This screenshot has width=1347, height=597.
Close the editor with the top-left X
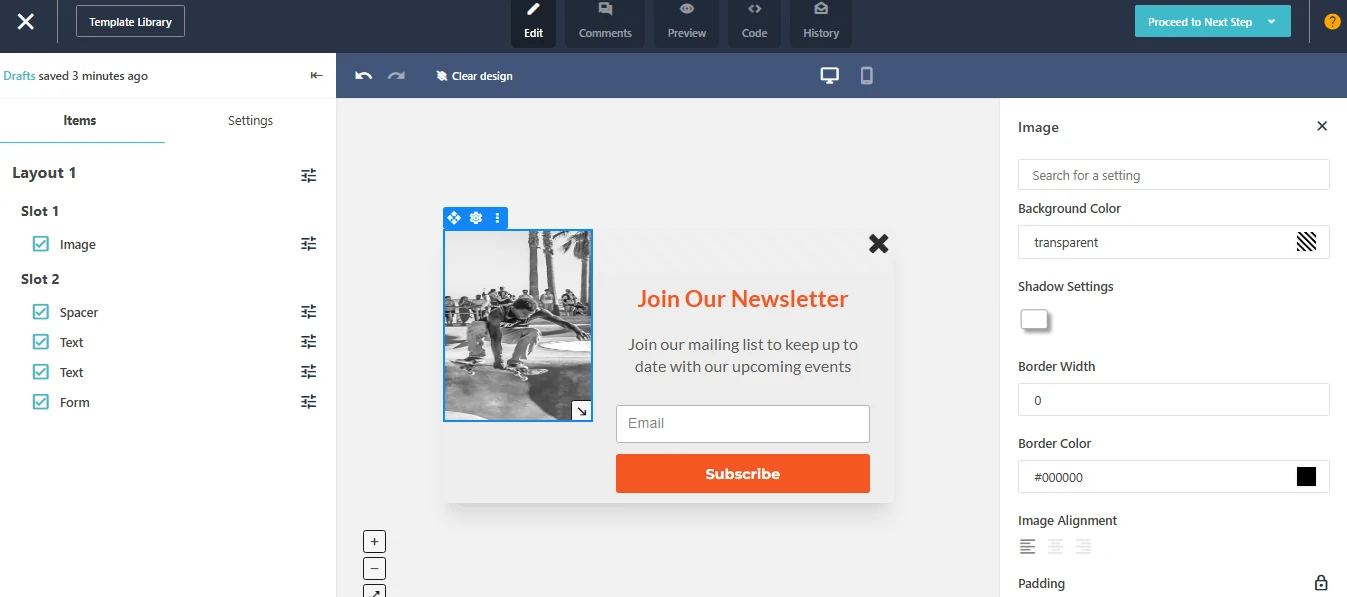26,21
